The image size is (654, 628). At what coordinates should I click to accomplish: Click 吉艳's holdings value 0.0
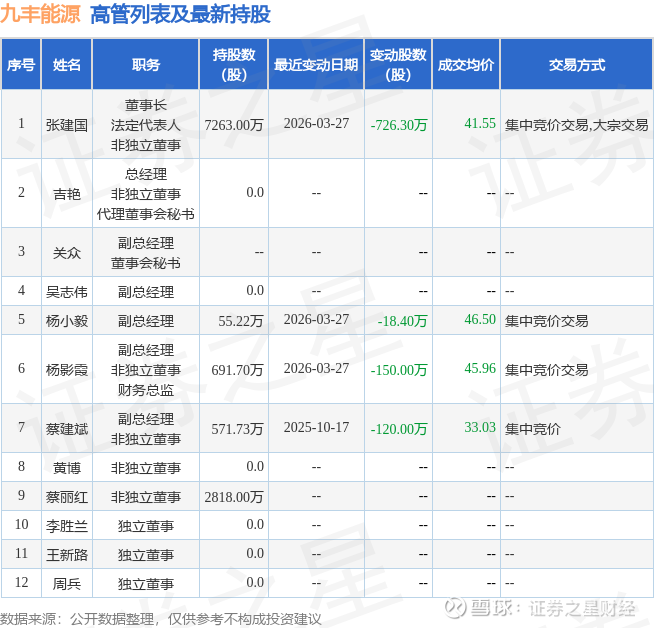coord(255,192)
